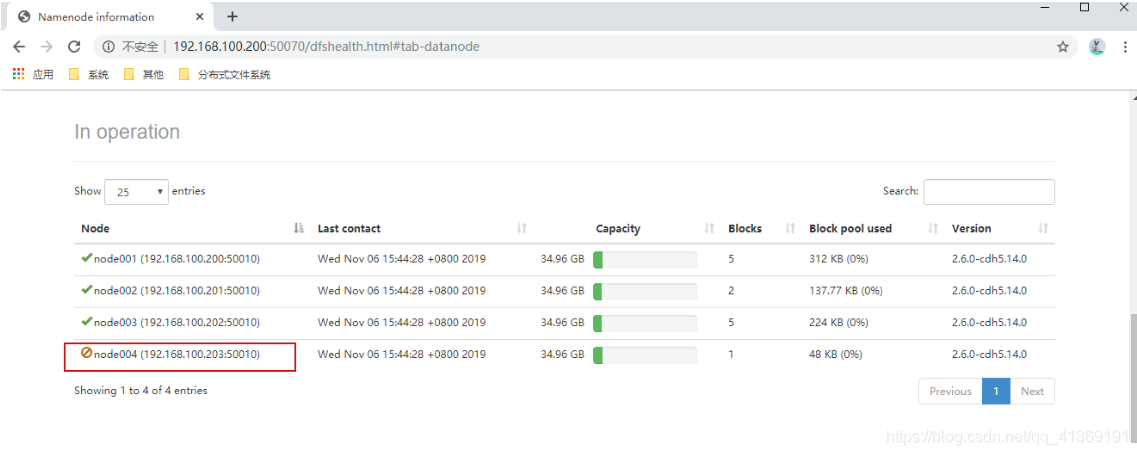Click the 137.77 KB (0%) block pool value
The height and width of the screenshot is (455, 1137).
click(845, 290)
